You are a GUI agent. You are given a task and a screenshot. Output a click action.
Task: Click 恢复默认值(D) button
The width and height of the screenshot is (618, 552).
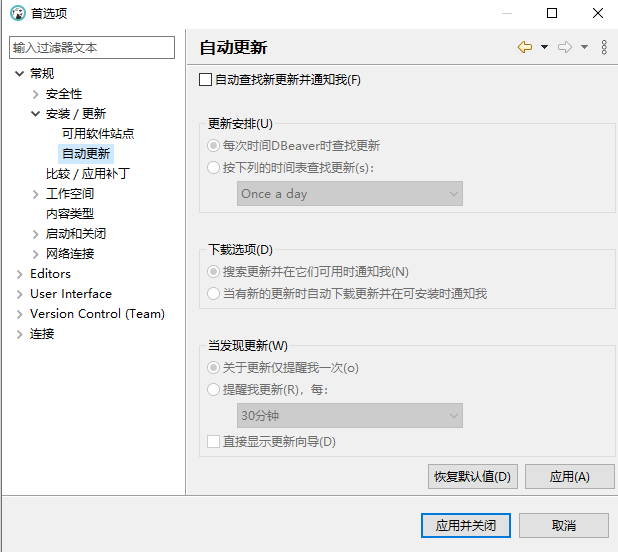point(473,476)
